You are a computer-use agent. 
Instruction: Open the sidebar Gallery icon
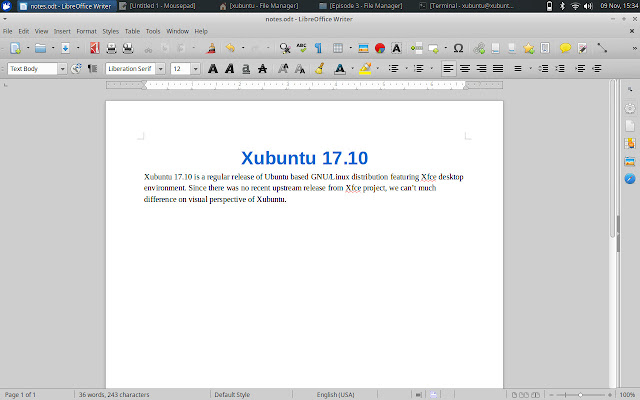(630, 161)
